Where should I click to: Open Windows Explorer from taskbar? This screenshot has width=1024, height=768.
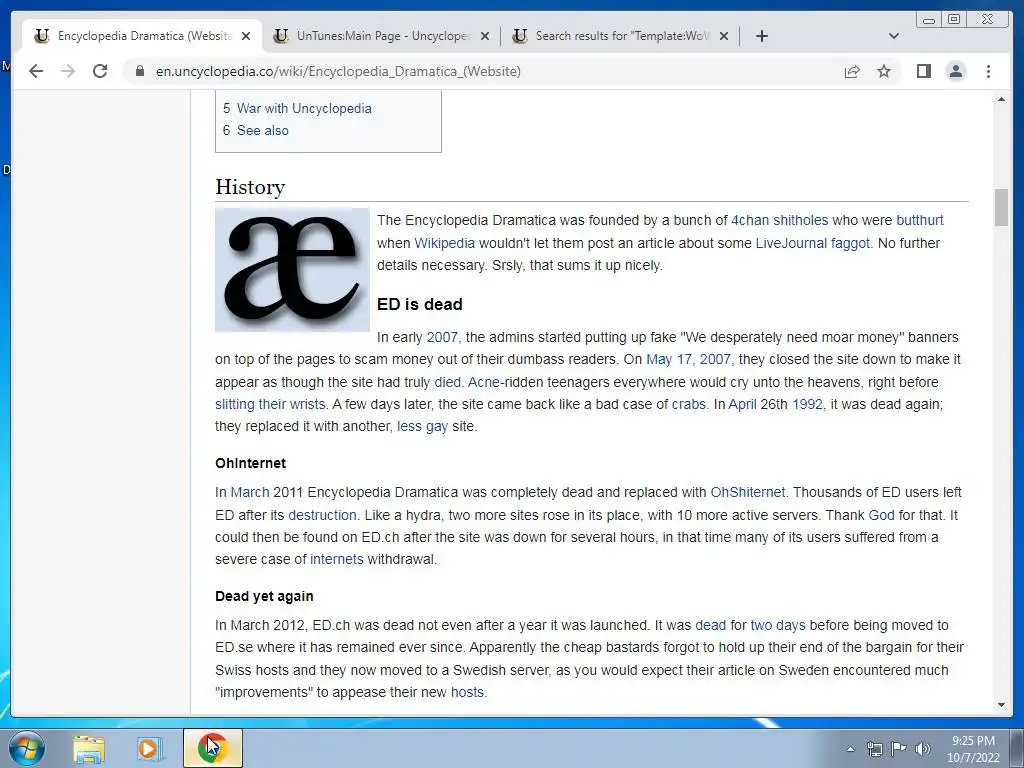89,748
